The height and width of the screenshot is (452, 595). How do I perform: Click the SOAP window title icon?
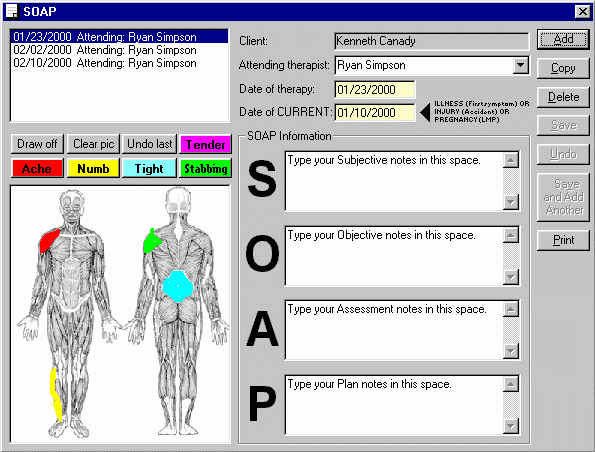click(12, 11)
